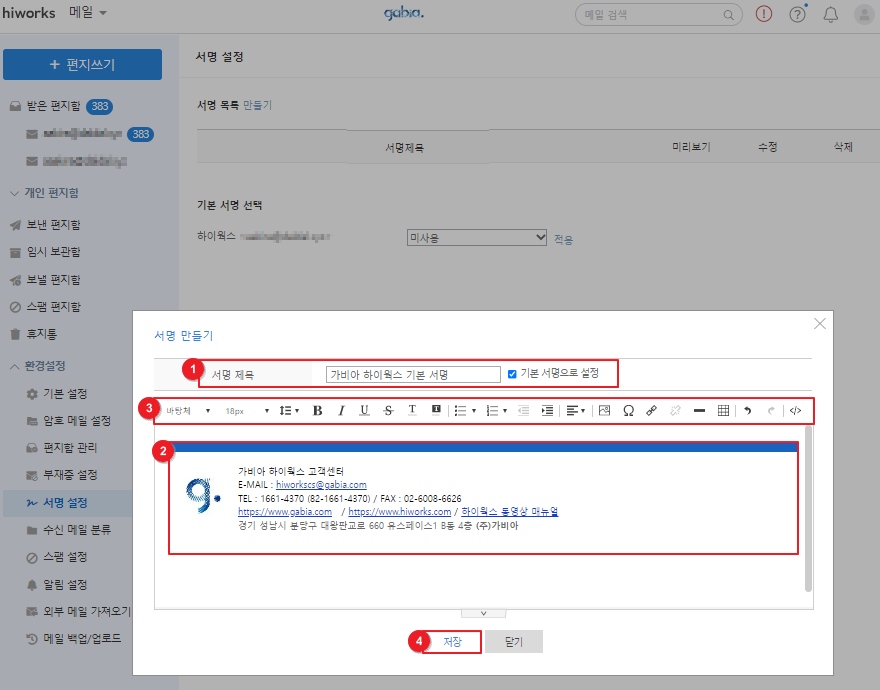Screen dimensions: 880x690
Task: Open the text alignment dropdown
Action: [x=576, y=410]
